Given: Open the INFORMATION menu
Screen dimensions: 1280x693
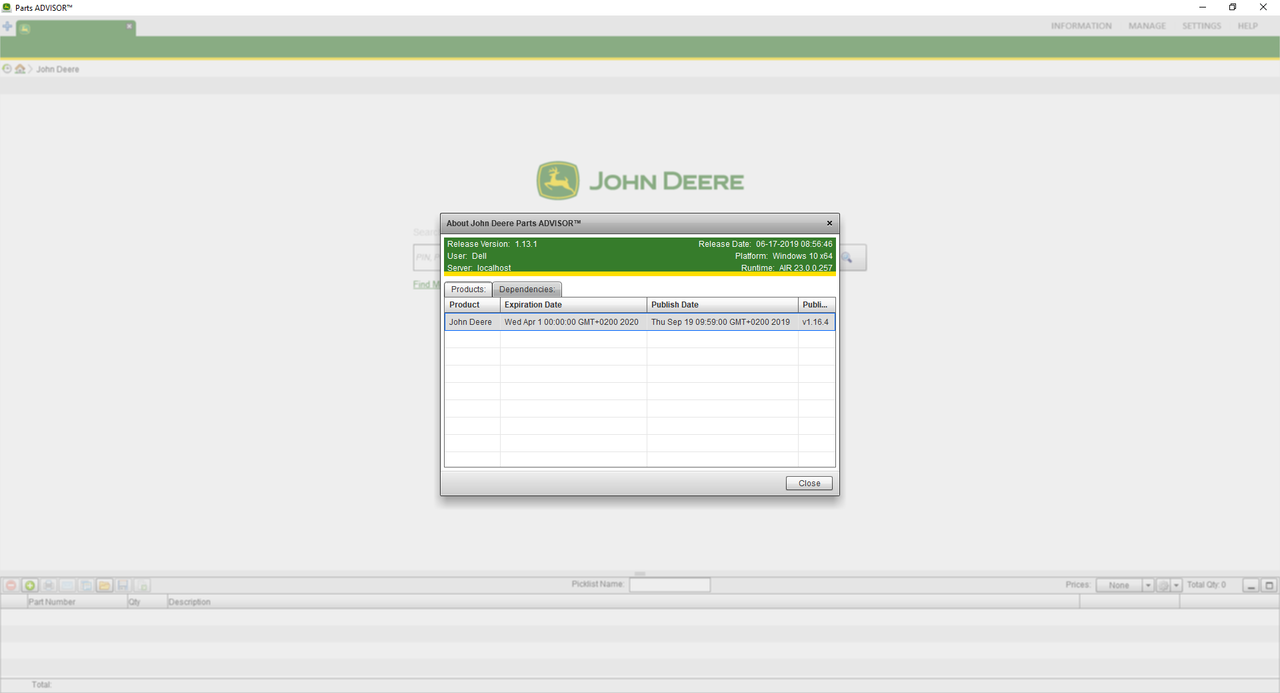Looking at the screenshot, I should pos(1081,26).
